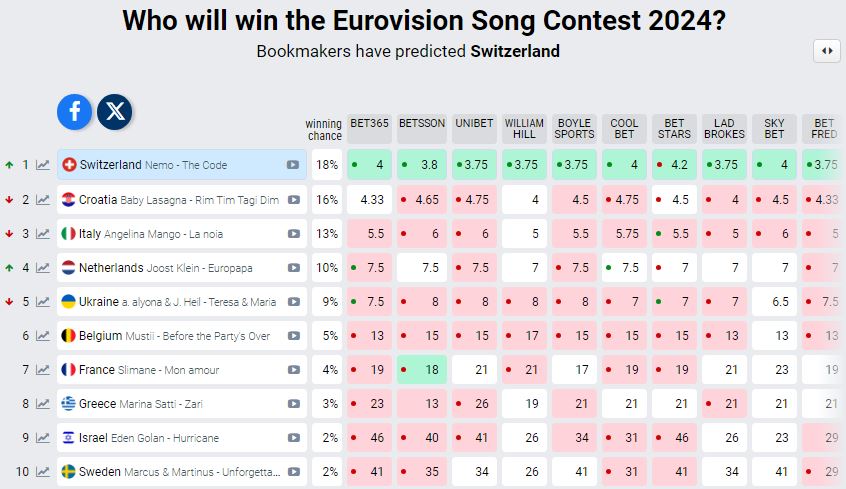
Task: Play video for Israel's Hurricane
Action: (x=294, y=438)
